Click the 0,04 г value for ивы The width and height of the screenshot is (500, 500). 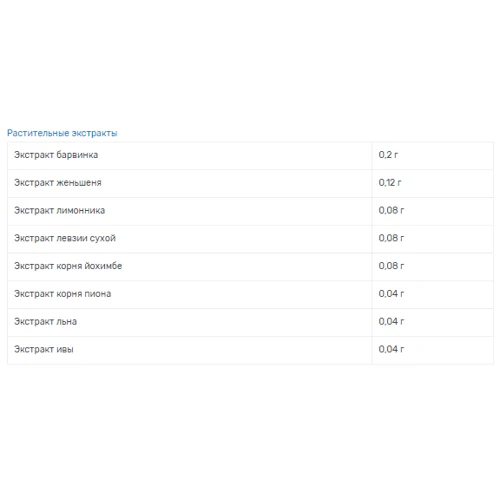pos(391,349)
